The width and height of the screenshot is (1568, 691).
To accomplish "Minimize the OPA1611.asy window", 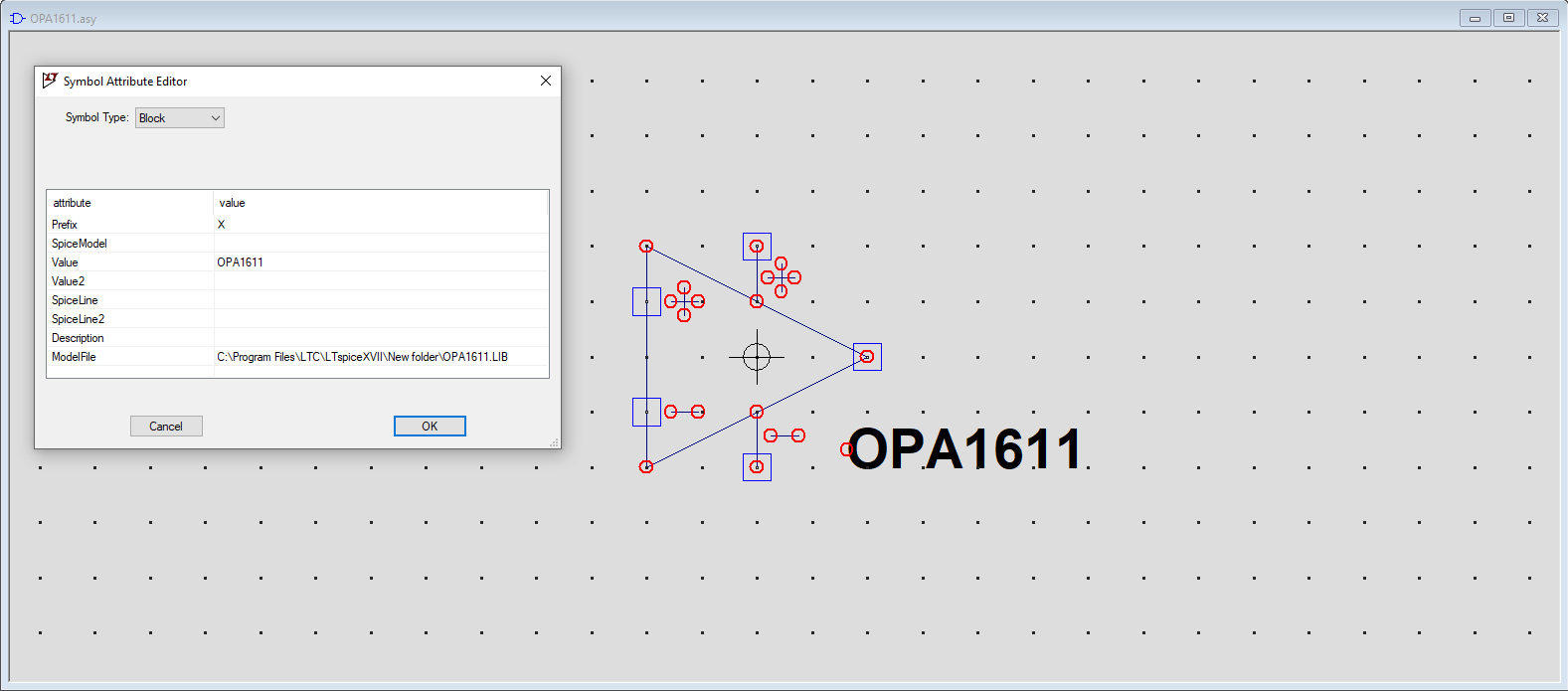I will click(1476, 18).
